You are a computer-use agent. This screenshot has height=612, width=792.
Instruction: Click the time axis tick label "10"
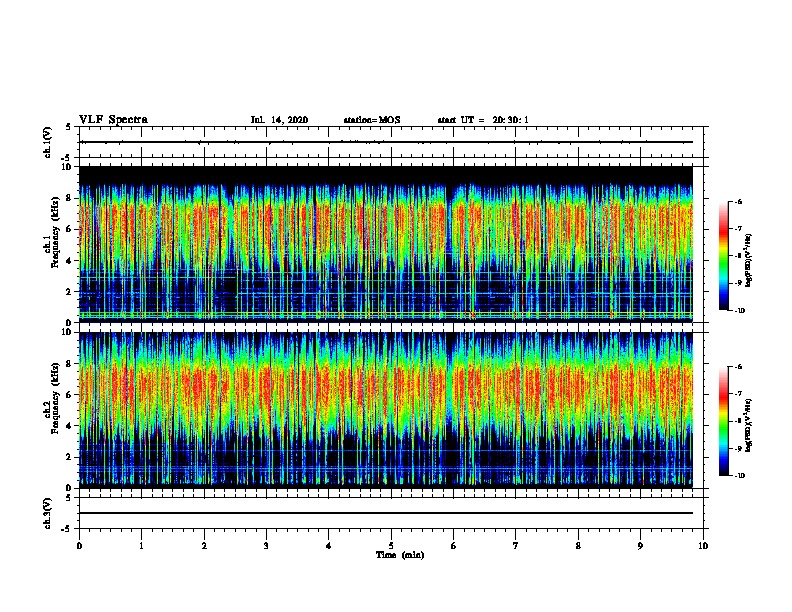[x=703, y=546]
